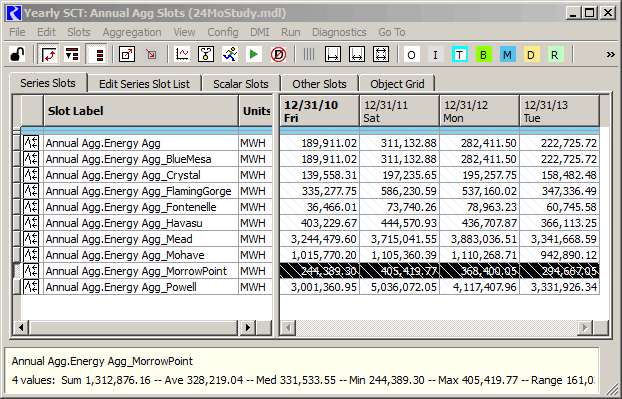The height and width of the screenshot is (399, 622).
Task: Open the Run menu
Action: coord(290,32)
